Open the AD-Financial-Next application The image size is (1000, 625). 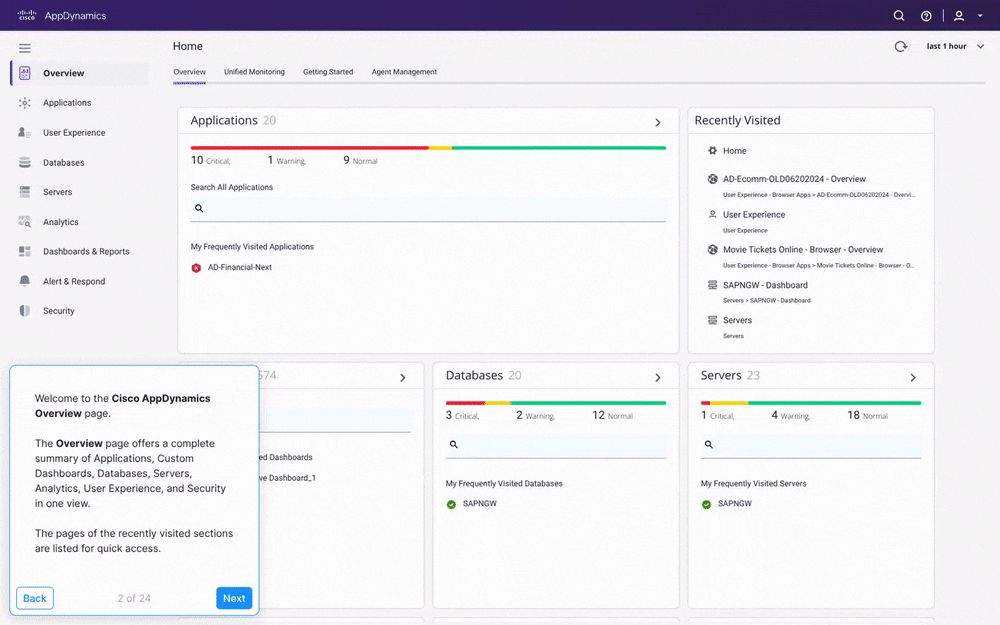(x=240, y=267)
